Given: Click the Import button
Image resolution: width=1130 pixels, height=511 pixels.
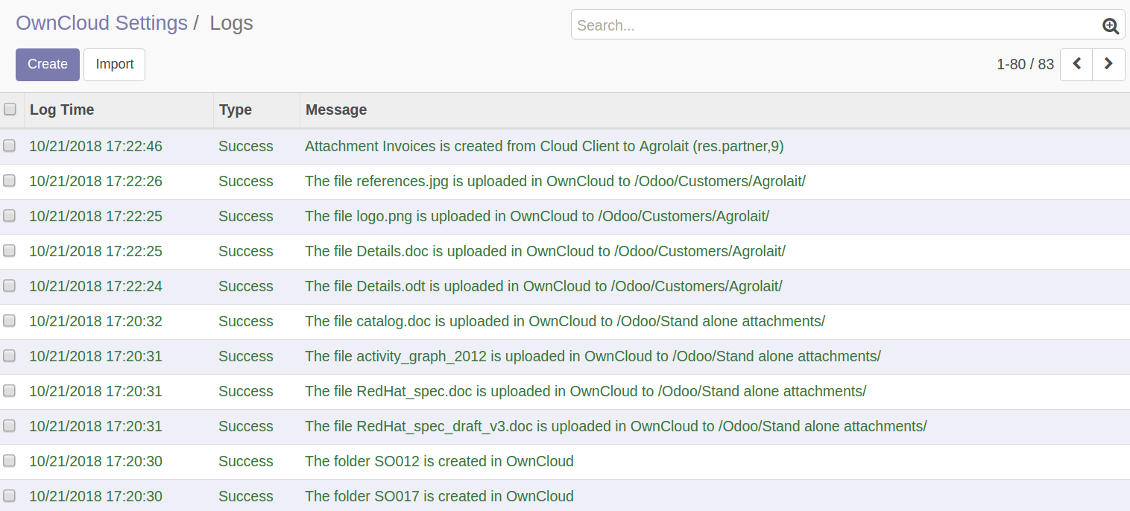Looking at the screenshot, I should 114,64.
